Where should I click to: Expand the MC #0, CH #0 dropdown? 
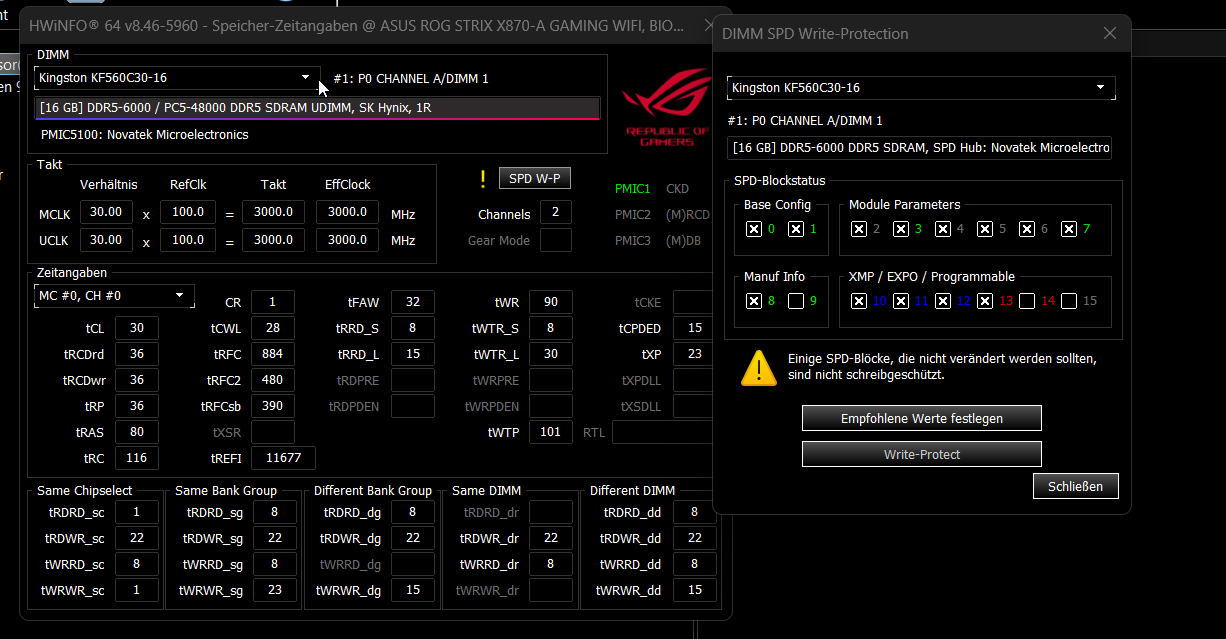click(114, 296)
